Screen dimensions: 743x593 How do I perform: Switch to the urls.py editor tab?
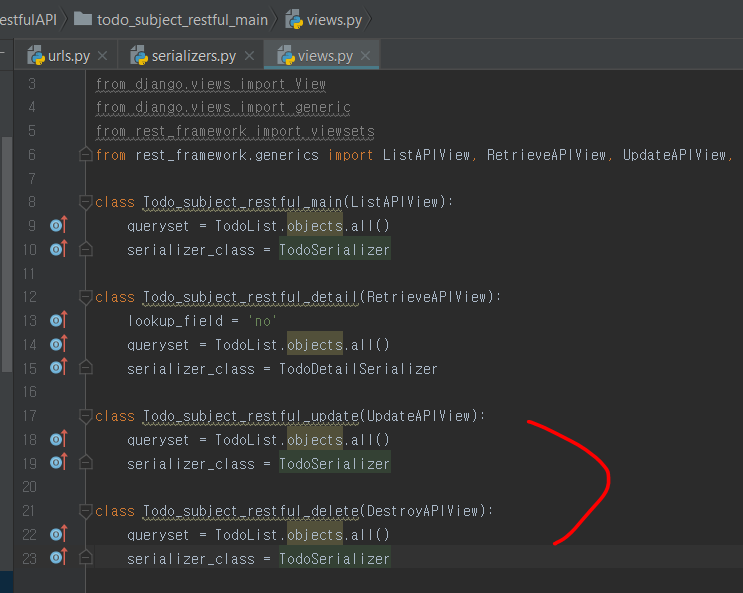click(68, 56)
